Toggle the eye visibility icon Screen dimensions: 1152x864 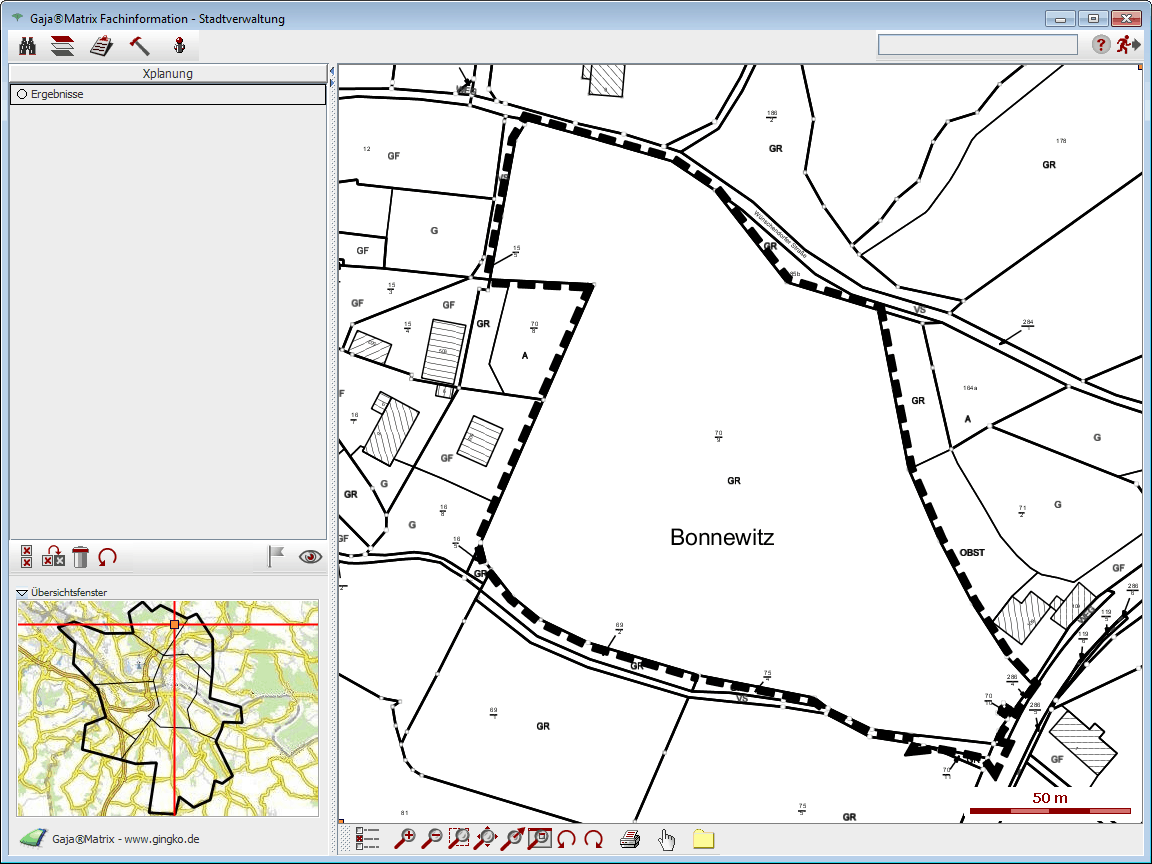click(x=311, y=557)
